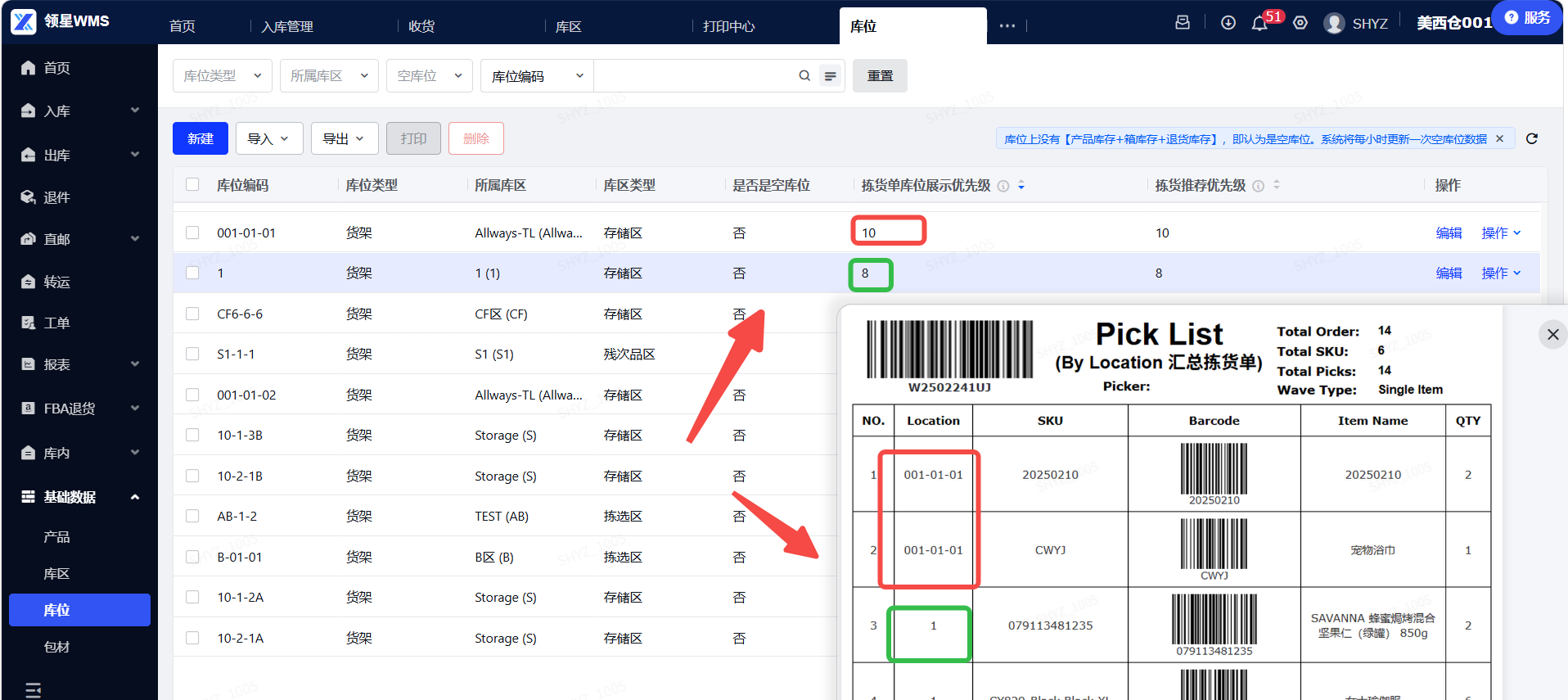Open the 导出 export dropdown
Viewport: 1568px width, 700px height.
(x=345, y=138)
